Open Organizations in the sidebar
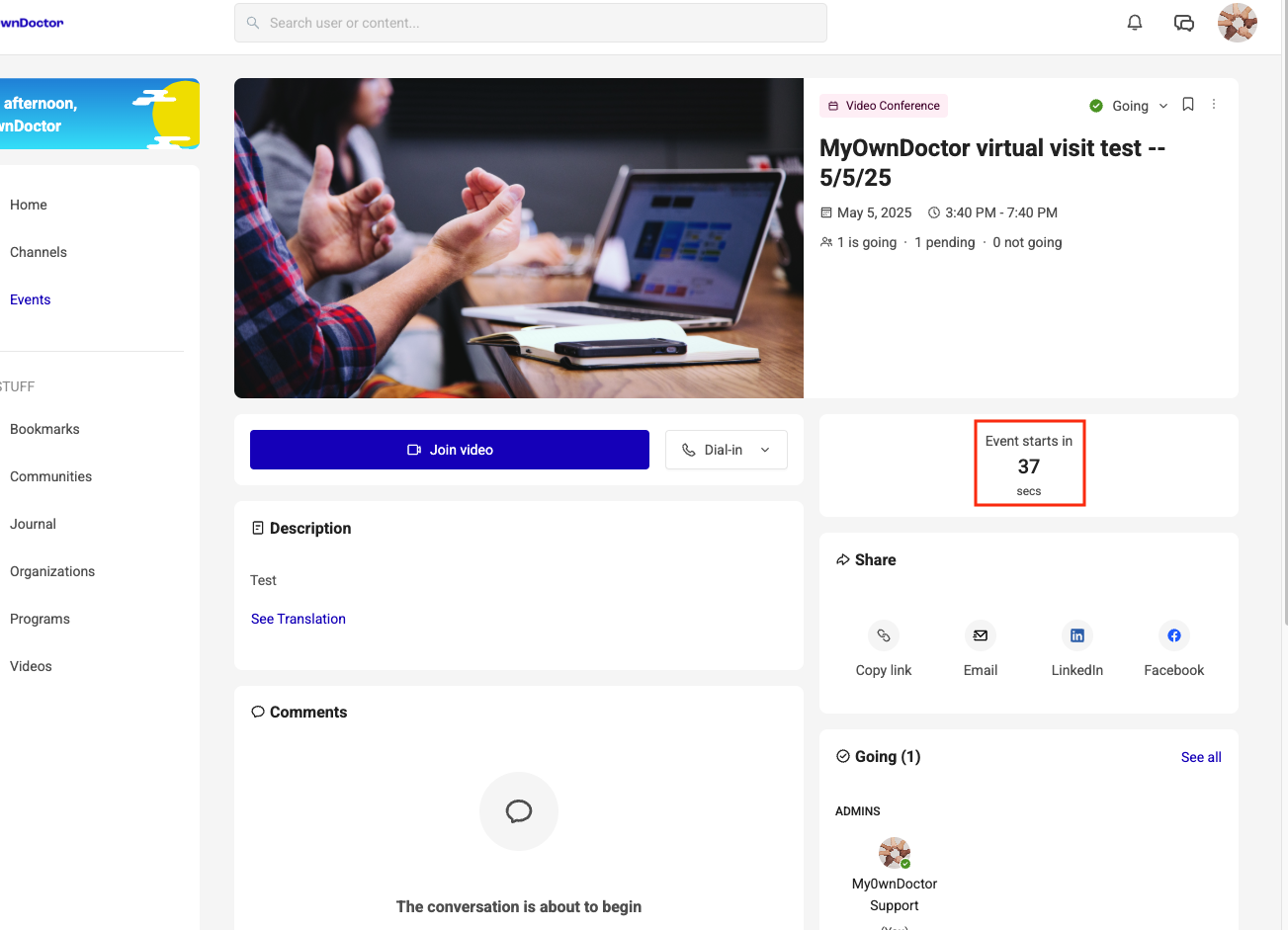 coord(52,571)
